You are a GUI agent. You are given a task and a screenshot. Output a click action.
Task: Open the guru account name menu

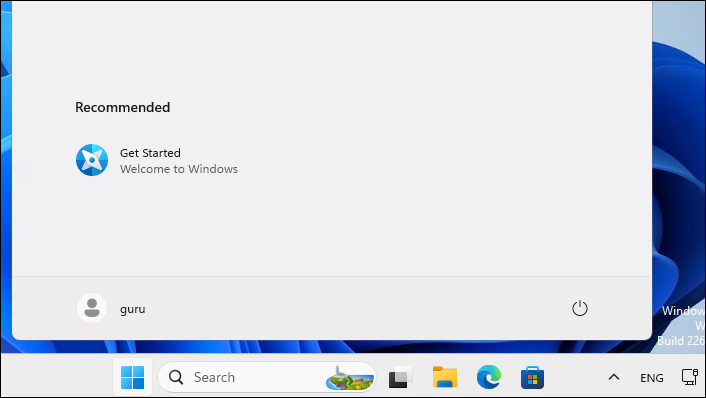point(132,309)
